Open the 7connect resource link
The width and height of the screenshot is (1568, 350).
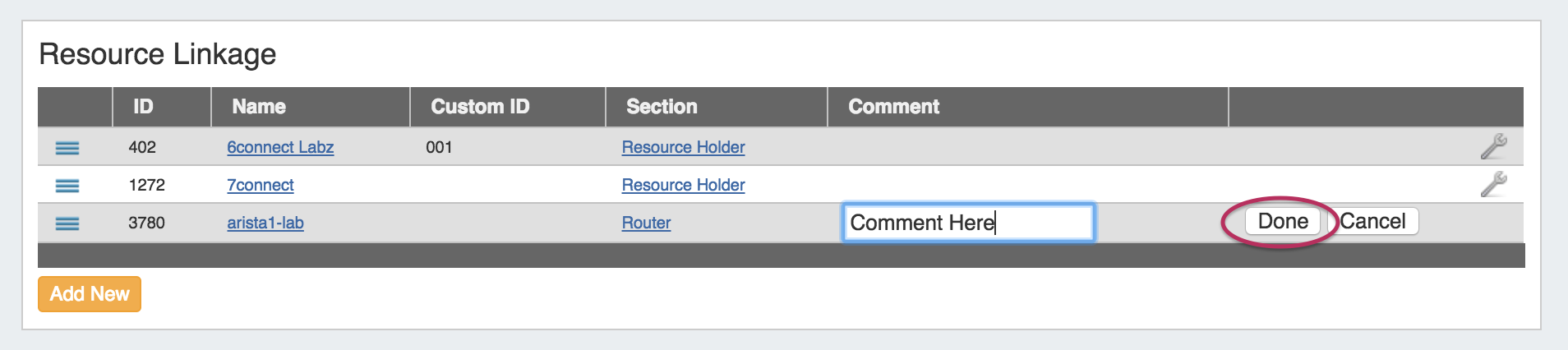pyautogui.click(x=261, y=186)
